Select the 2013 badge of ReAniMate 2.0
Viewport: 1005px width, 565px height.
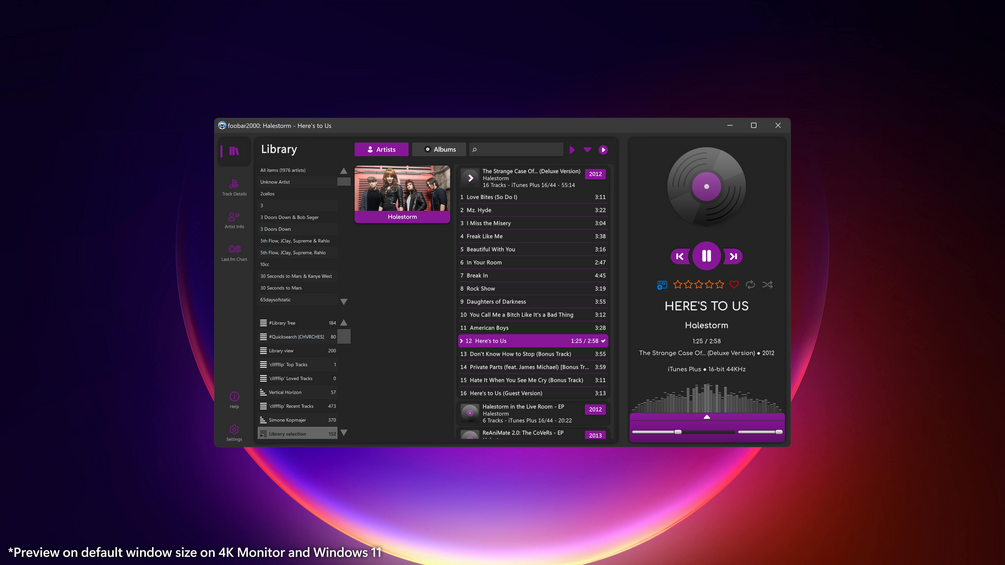[x=595, y=435]
